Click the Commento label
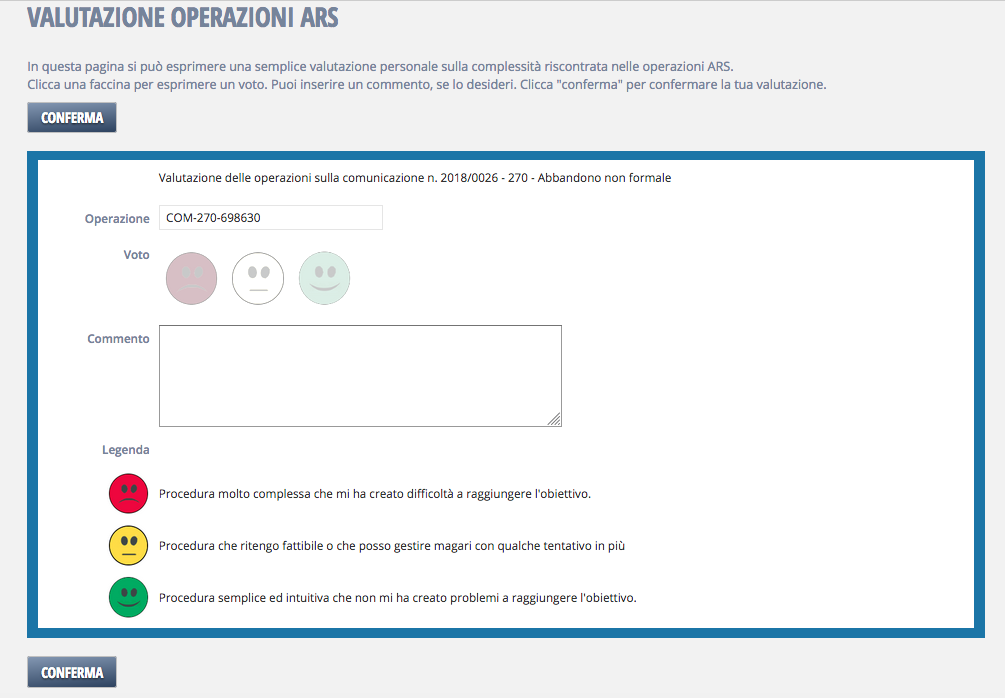1005x698 pixels. point(118,339)
